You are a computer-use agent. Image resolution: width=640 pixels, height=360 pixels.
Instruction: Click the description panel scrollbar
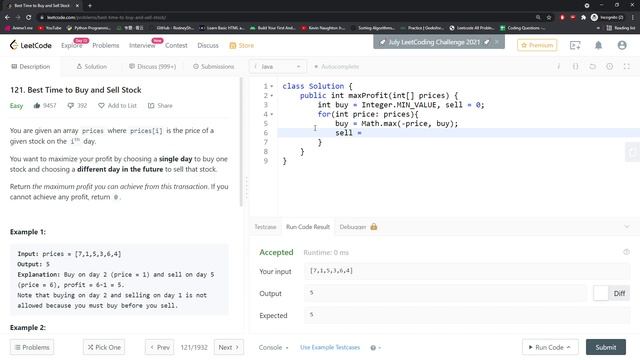[x=241, y=142]
